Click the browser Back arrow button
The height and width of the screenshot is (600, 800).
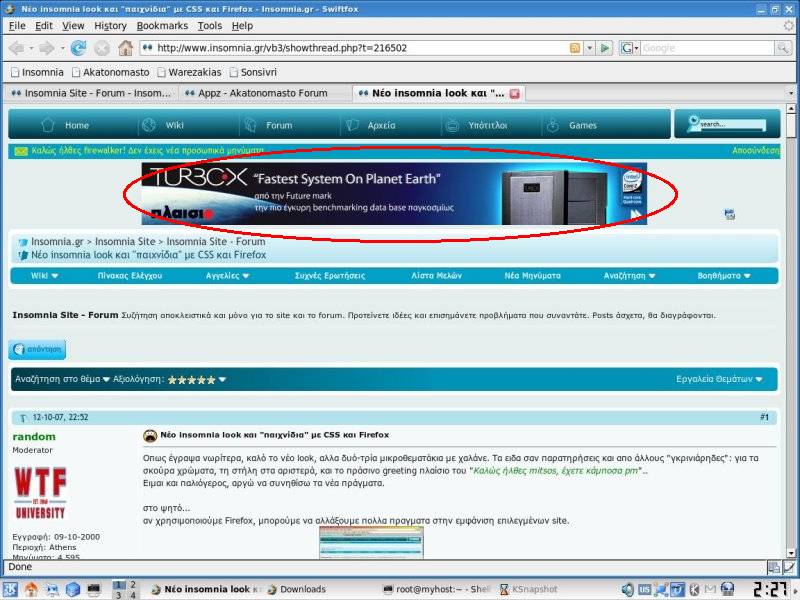[16, 48]
